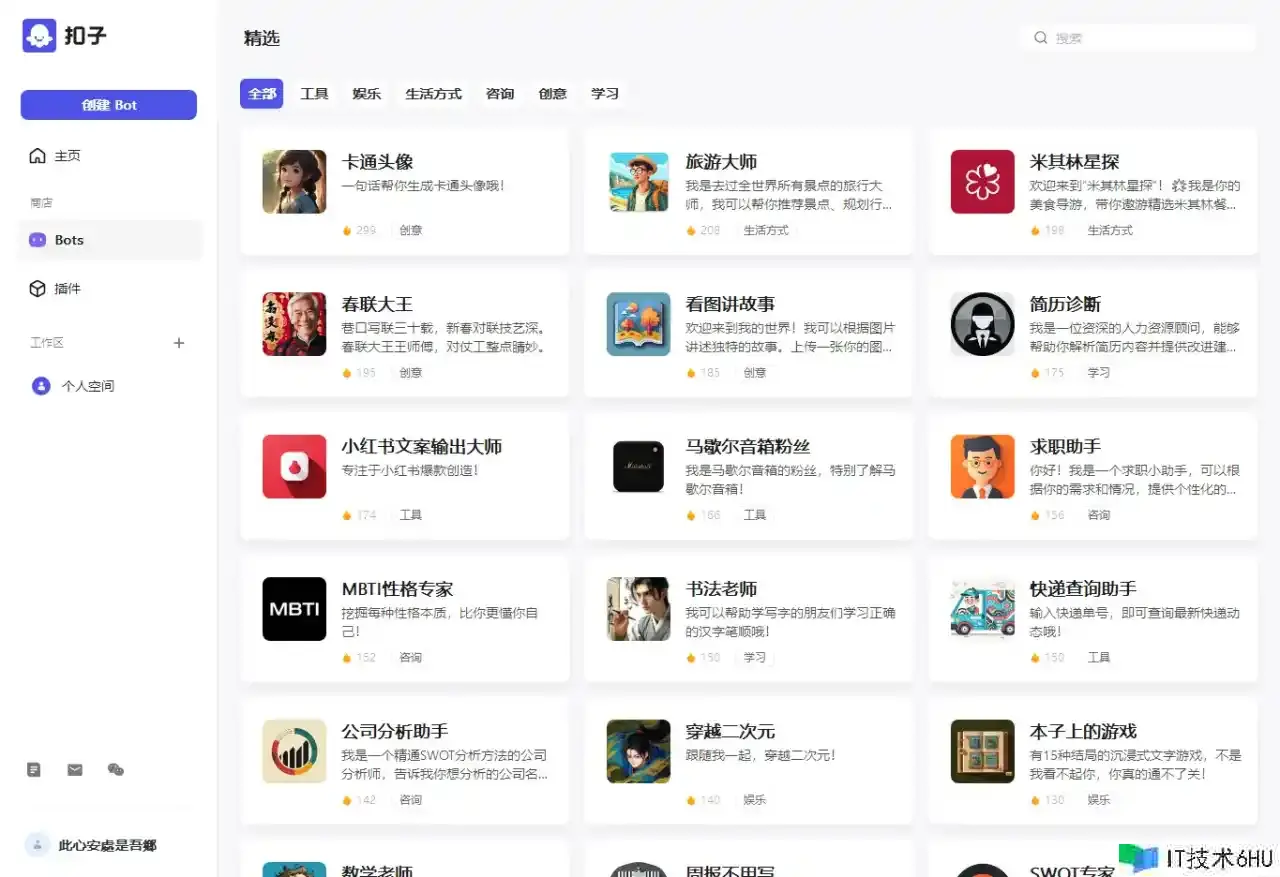This screenshot has width=1280, height=877.
Task: Click the search input field
Action: [1138, 38]
